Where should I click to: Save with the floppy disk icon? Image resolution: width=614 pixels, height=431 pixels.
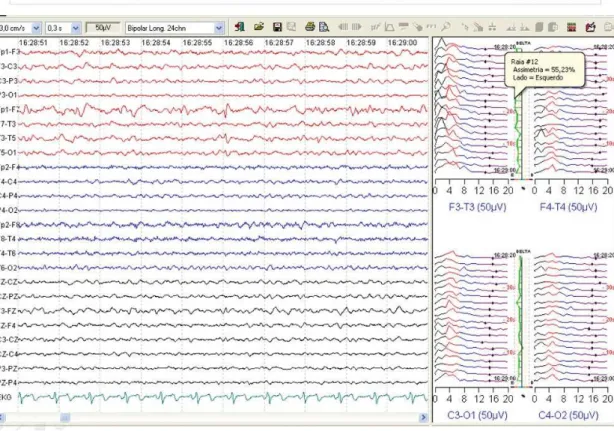[x=277, y=27]
